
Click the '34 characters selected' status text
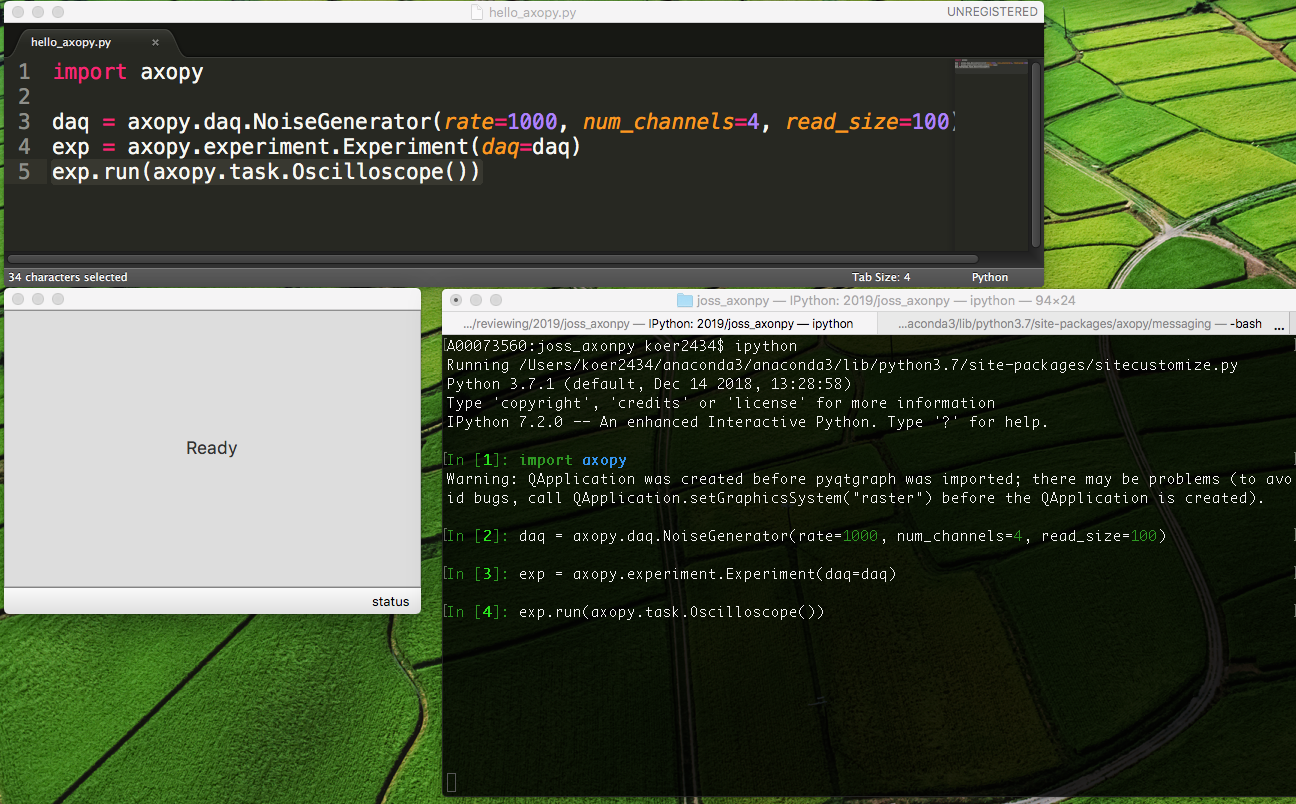coord(68,277)
